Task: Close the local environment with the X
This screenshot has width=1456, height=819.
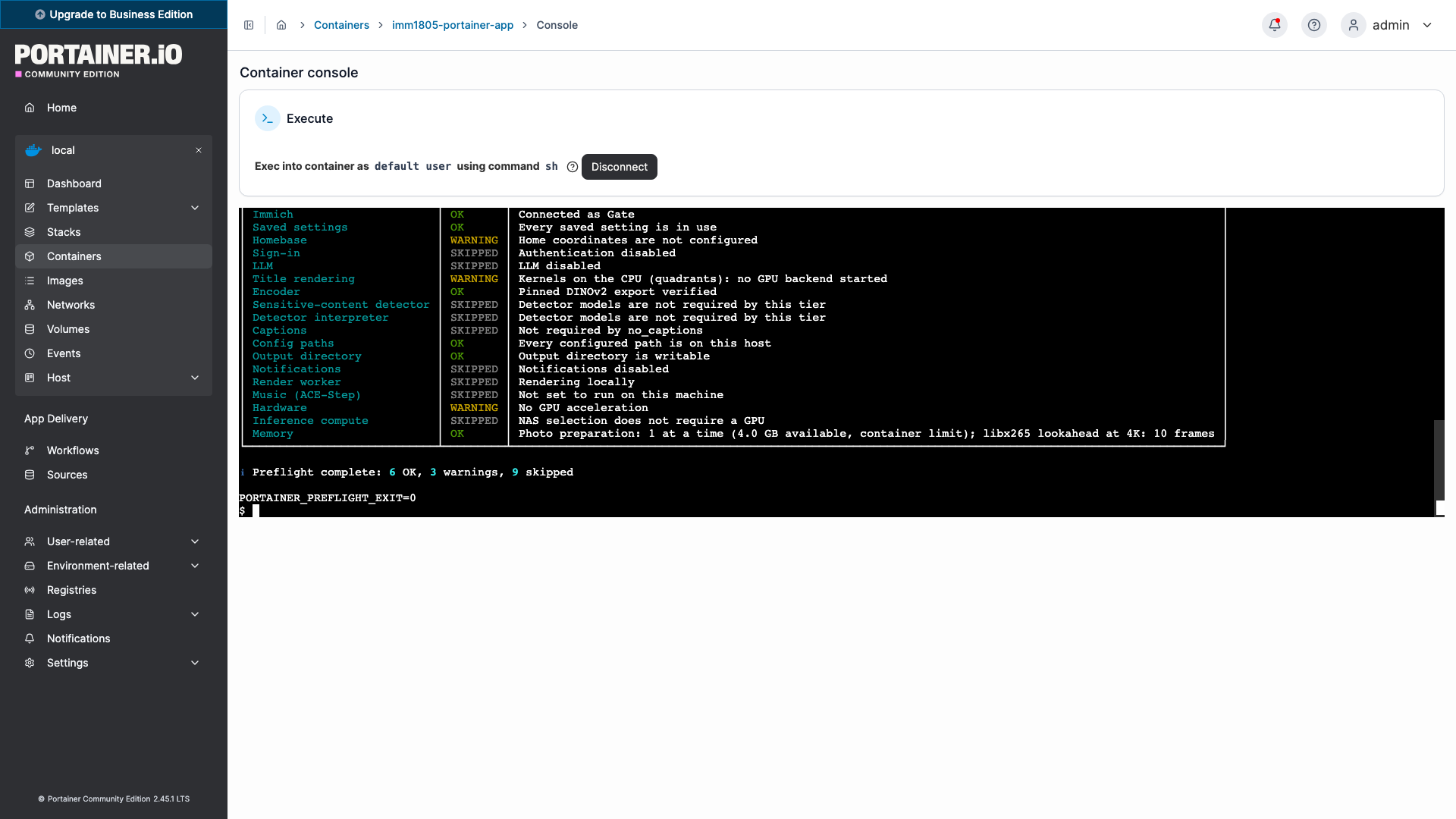Action: [199, 150]
